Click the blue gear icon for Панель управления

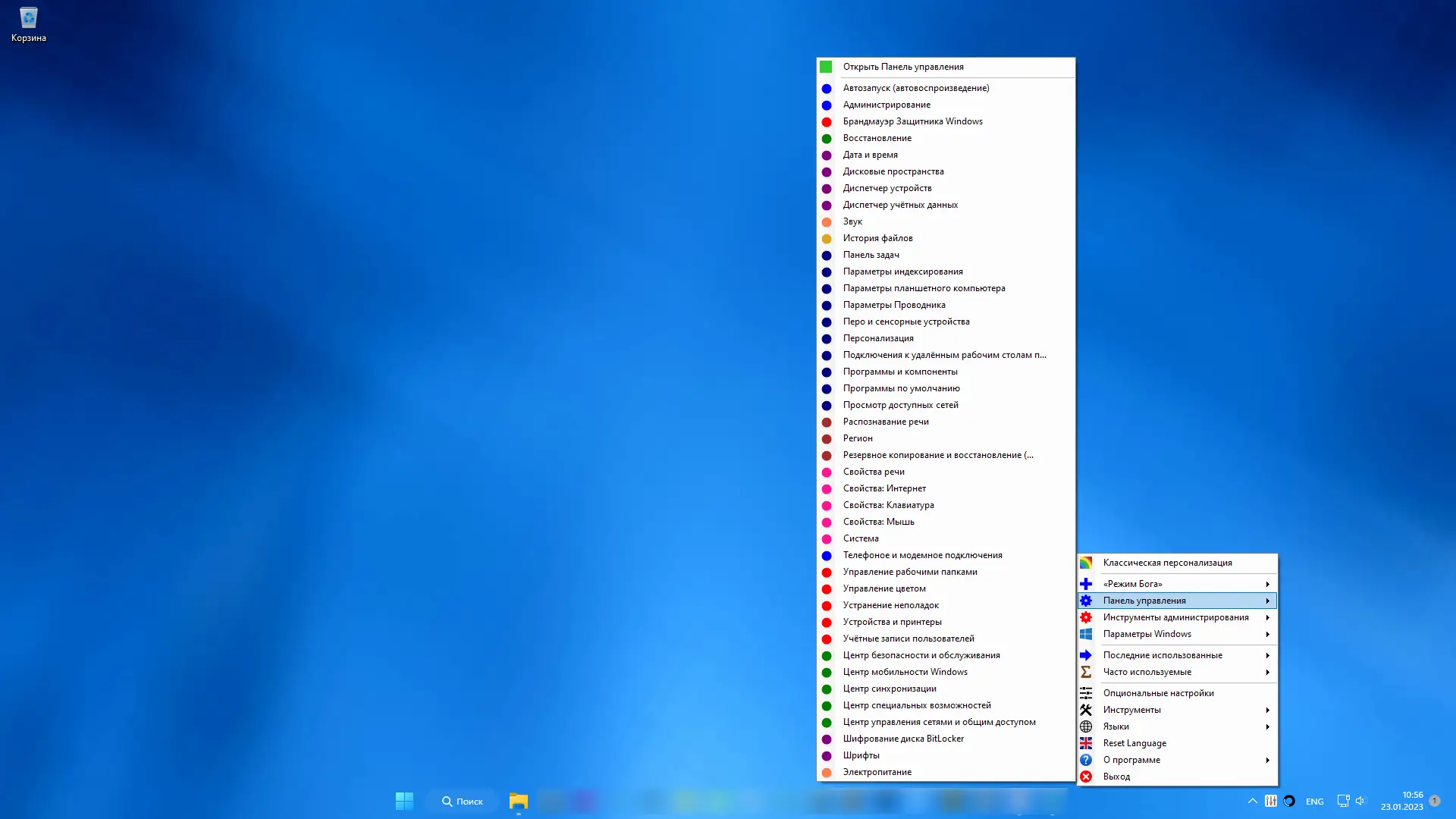pos(1087,600)
